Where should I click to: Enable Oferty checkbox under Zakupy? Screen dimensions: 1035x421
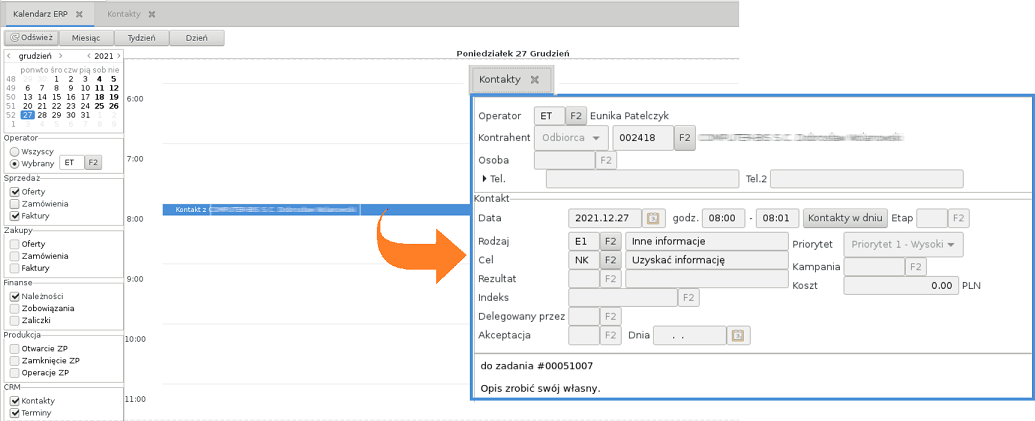pos(15,243)
